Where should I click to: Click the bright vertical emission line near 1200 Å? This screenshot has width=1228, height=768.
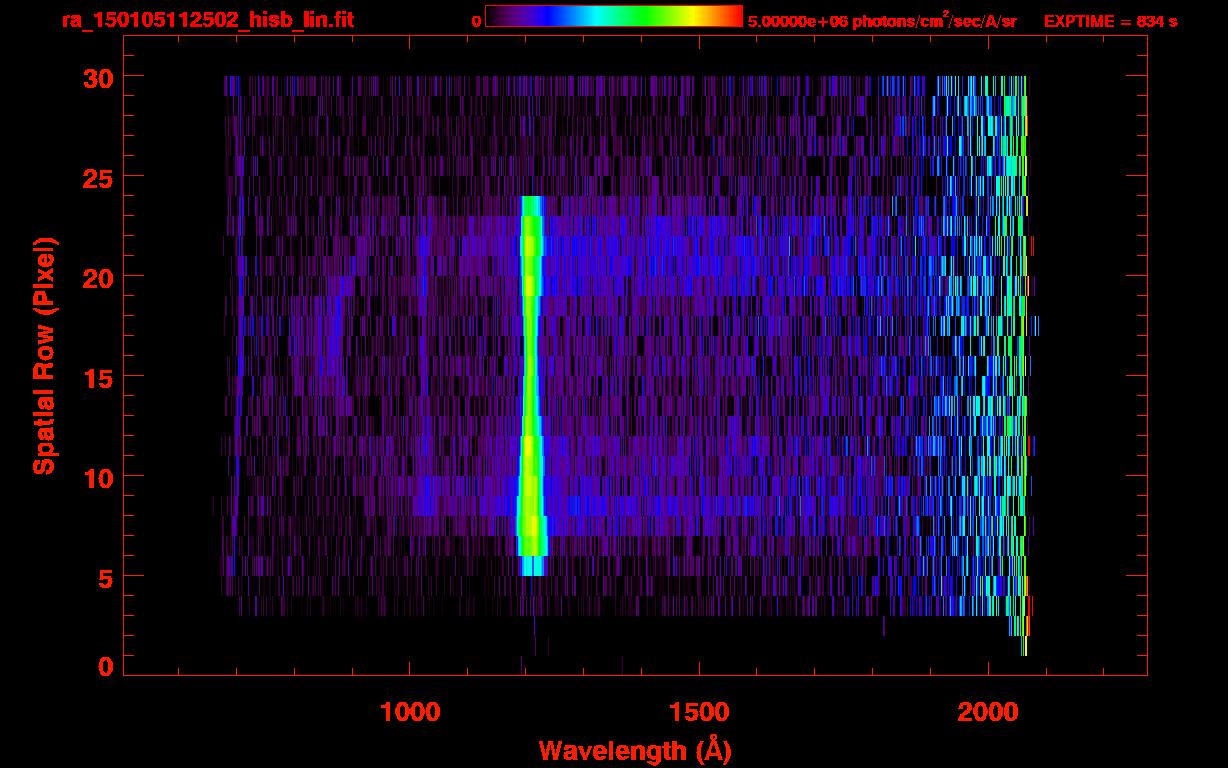point(530,380)
